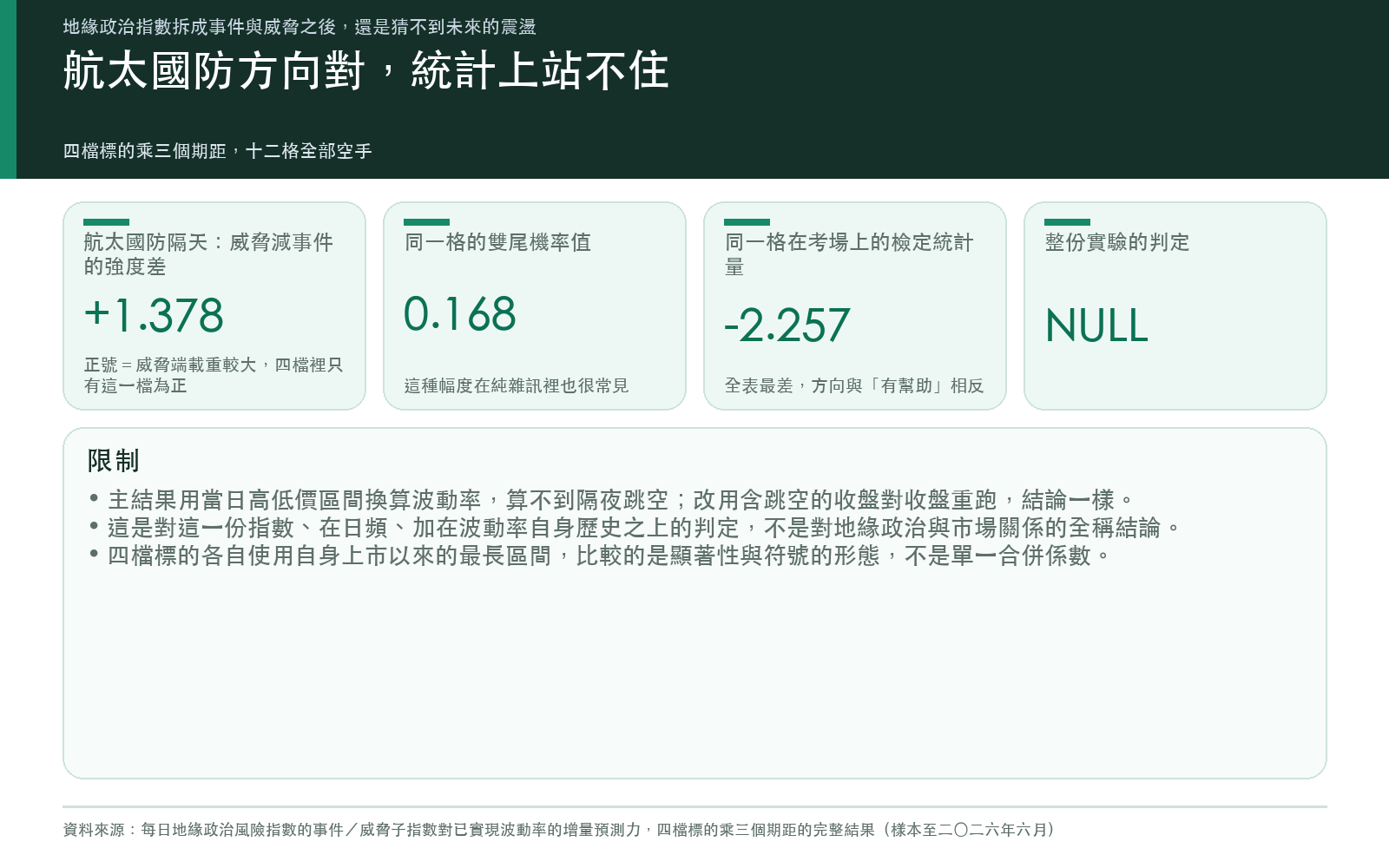Click the note 這種幅度在純雜訊裡也很常見
Viewport: 1389px width, 868px height.
click(x=517, y=385)
